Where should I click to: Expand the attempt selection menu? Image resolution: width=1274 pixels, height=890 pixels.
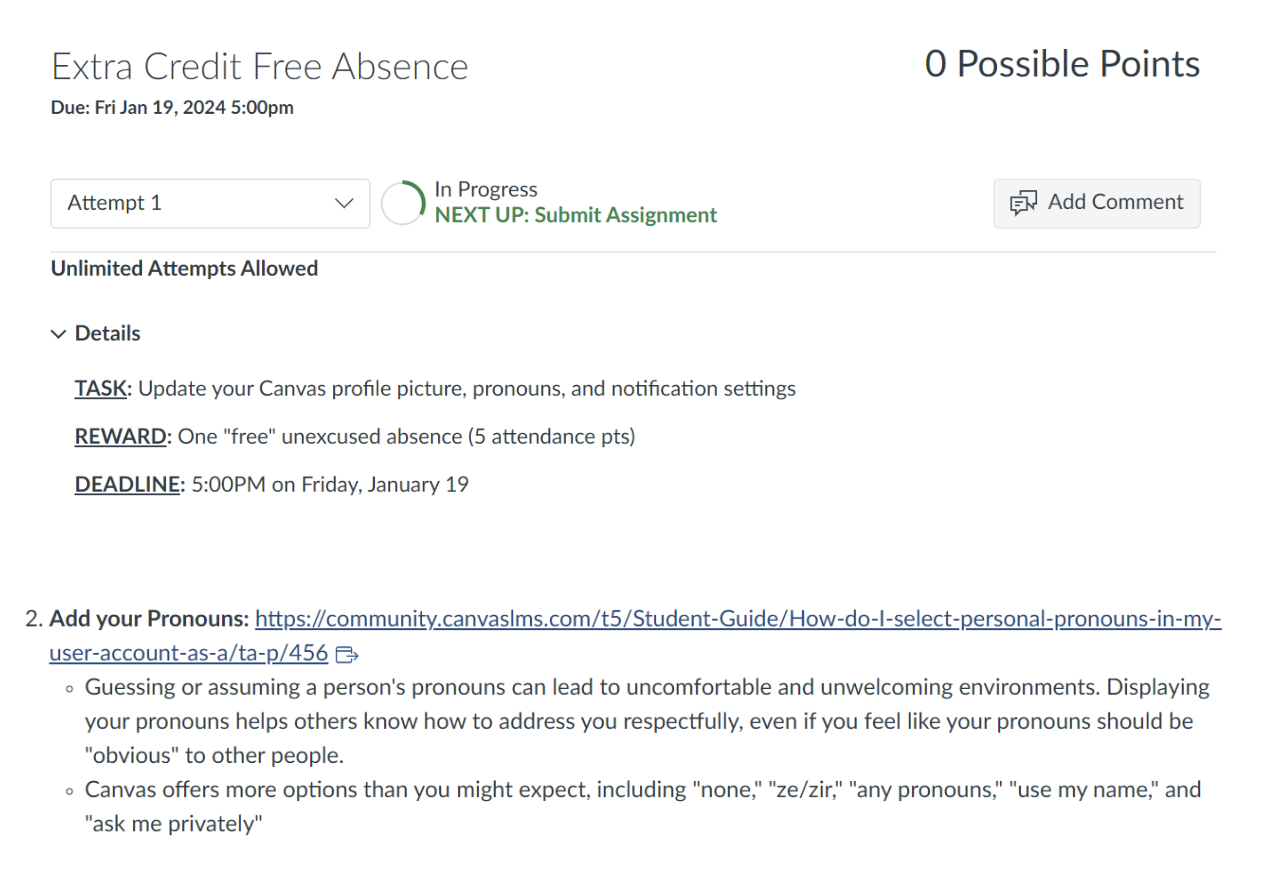pos(210,203)
